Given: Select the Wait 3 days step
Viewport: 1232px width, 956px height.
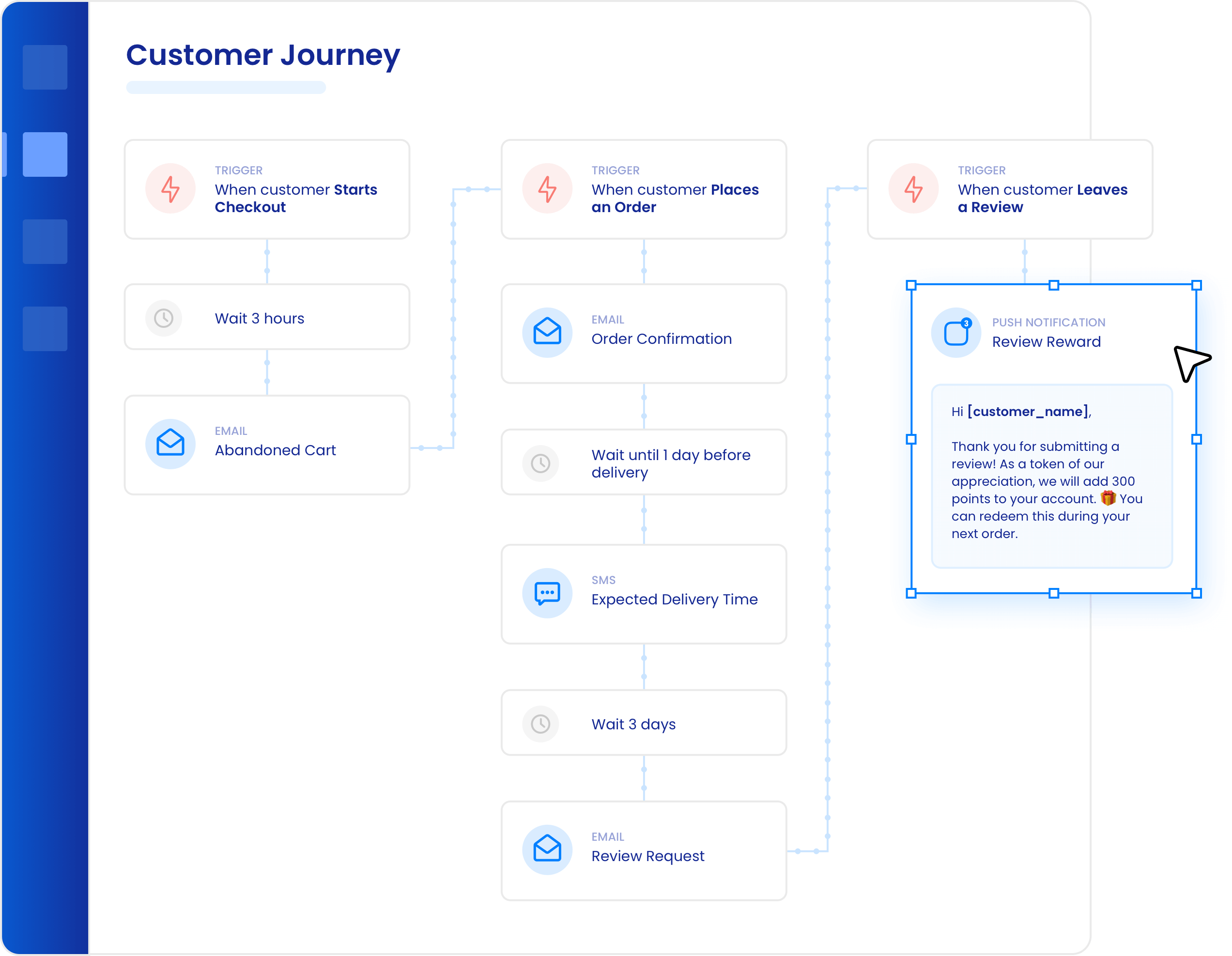Looking at the screenshot, I should tap(644, 723).
